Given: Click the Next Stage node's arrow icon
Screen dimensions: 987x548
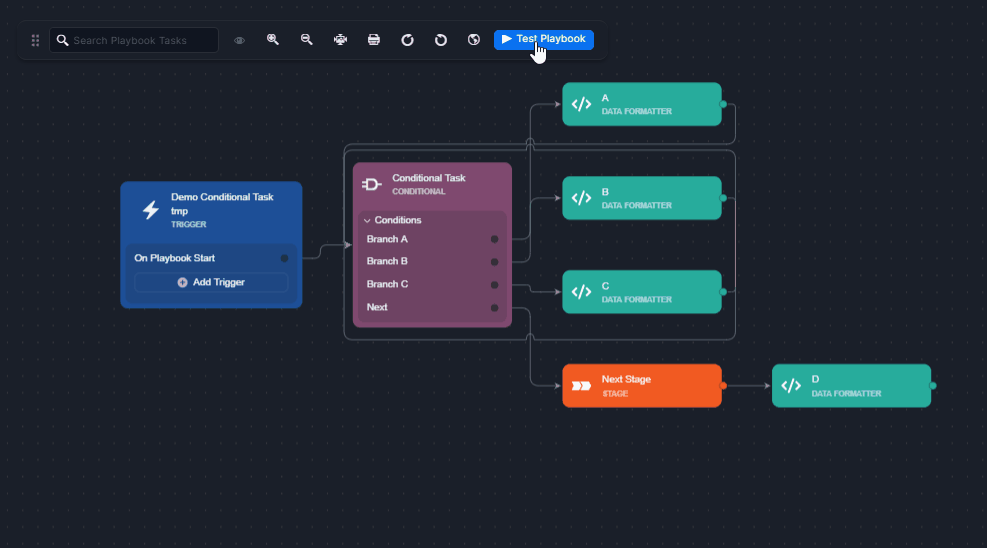Looking at the screenshot, I should click(581, 386).
